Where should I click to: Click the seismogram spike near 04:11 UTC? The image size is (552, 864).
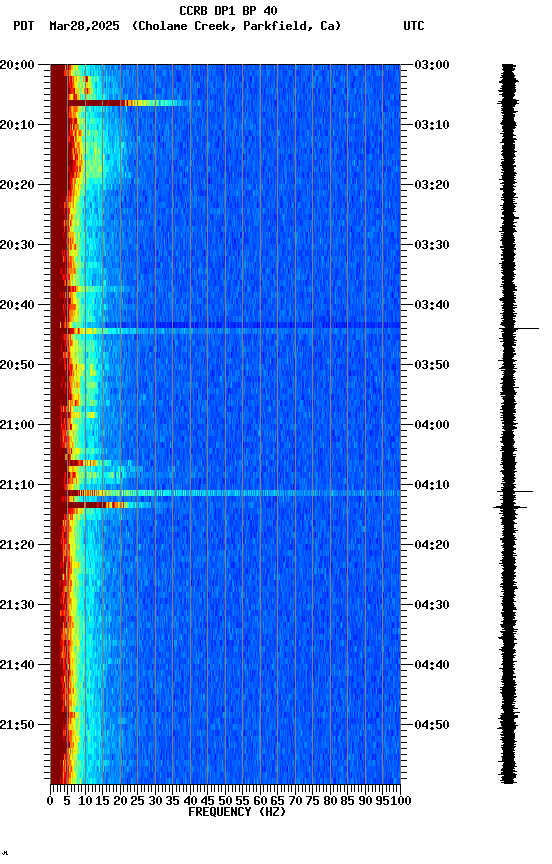point(515,491)
